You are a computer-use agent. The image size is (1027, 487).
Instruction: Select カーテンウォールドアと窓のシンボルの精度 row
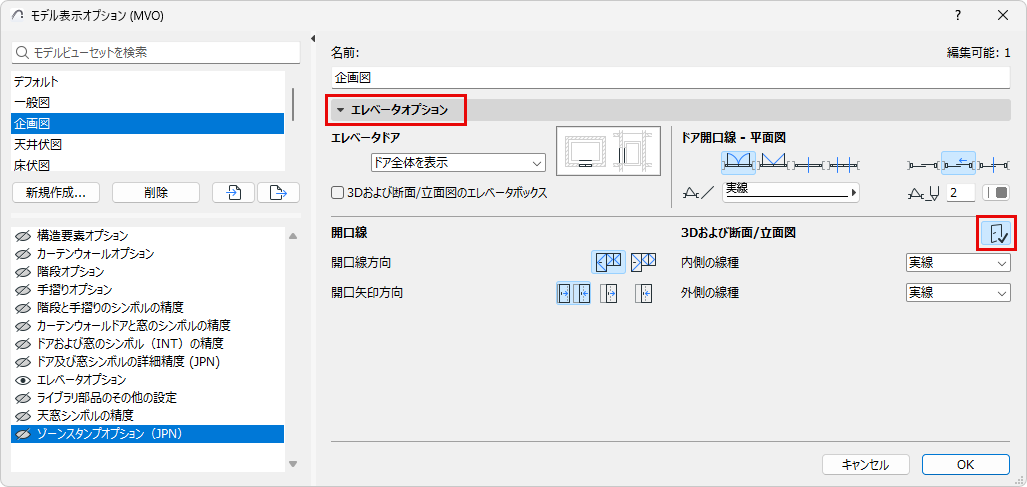pyautogui.click(x=147, y=325)
